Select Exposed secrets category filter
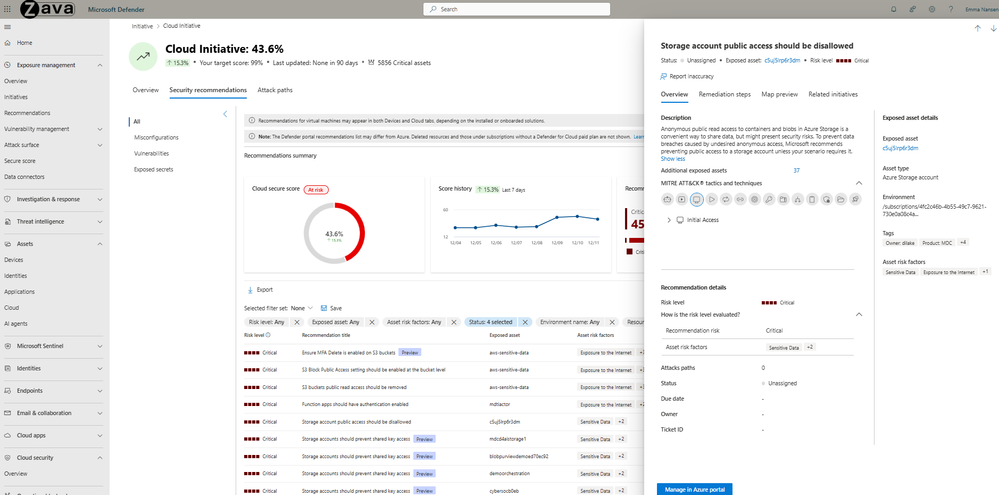This screenshot has width=999, height=495. pyautogui.click(x=154, y=169)
